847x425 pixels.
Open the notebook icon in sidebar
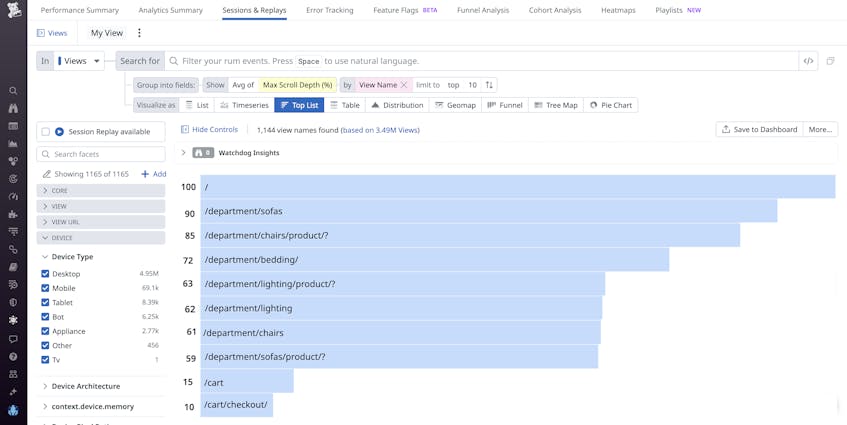pos(13,267)
